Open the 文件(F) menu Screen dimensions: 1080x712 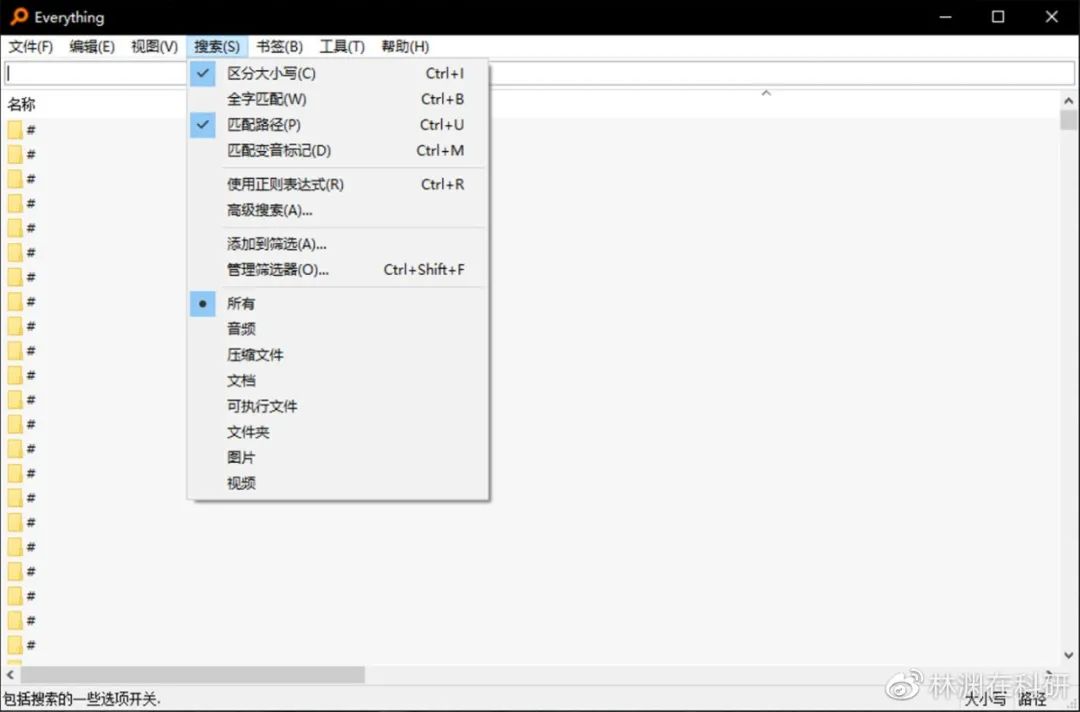[31, 47]
